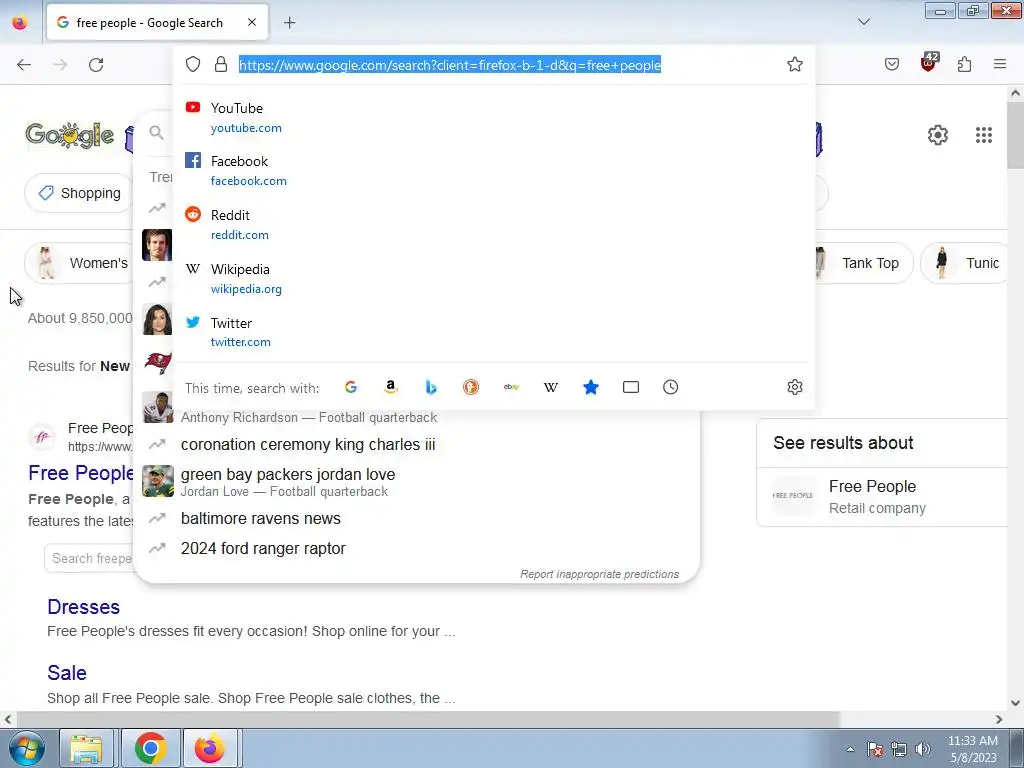Image resolution: width=1024 pixels, height=768 pixels.
Task: Expand the list all tabs chevron
Action: 863,22
